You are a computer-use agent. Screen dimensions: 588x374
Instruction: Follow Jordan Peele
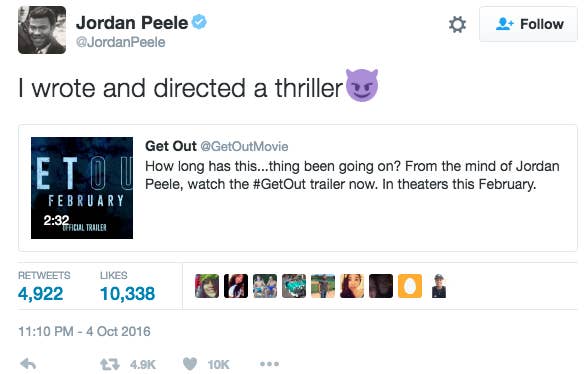point(528,24)
